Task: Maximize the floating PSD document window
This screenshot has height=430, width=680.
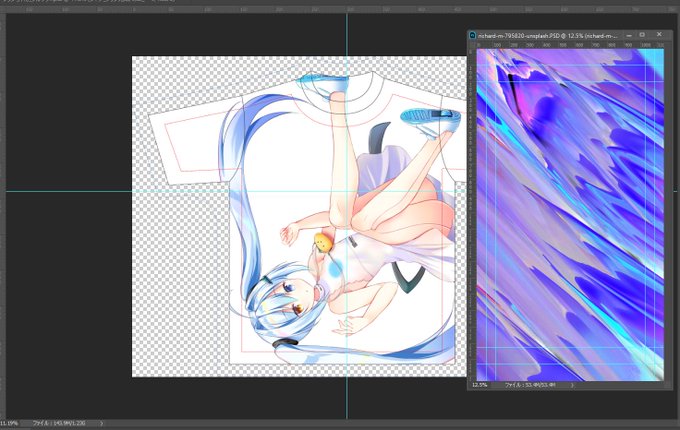Action: pos(642,35)
